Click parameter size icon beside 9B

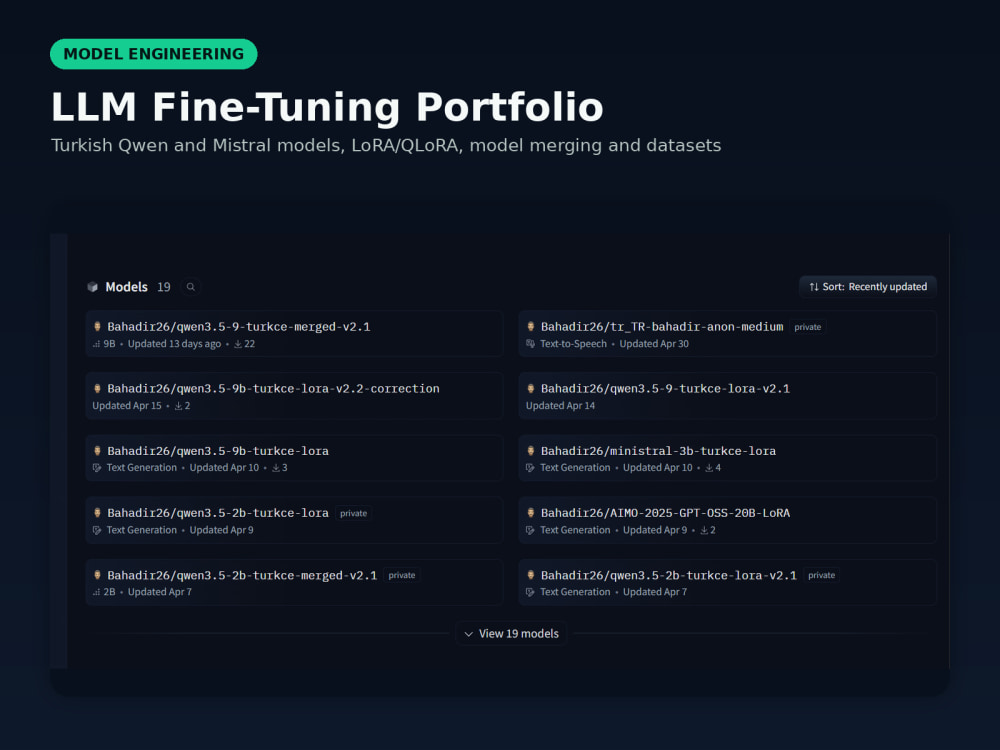click(96, 344)
